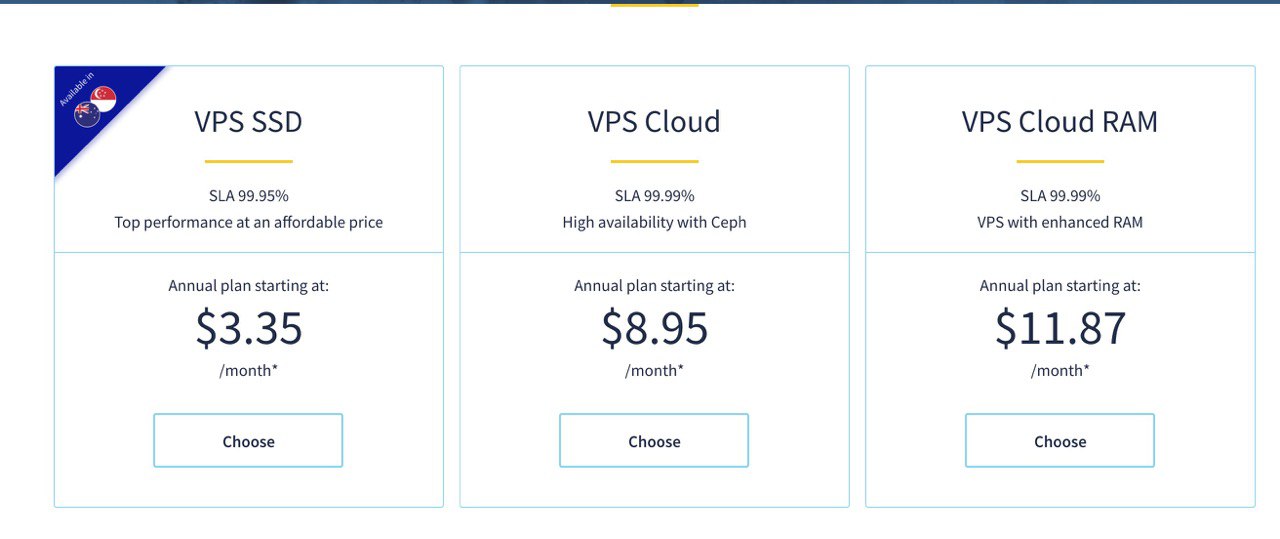Click the $11.87 price
1280x539 pixels.
[x=1060, y=328]
